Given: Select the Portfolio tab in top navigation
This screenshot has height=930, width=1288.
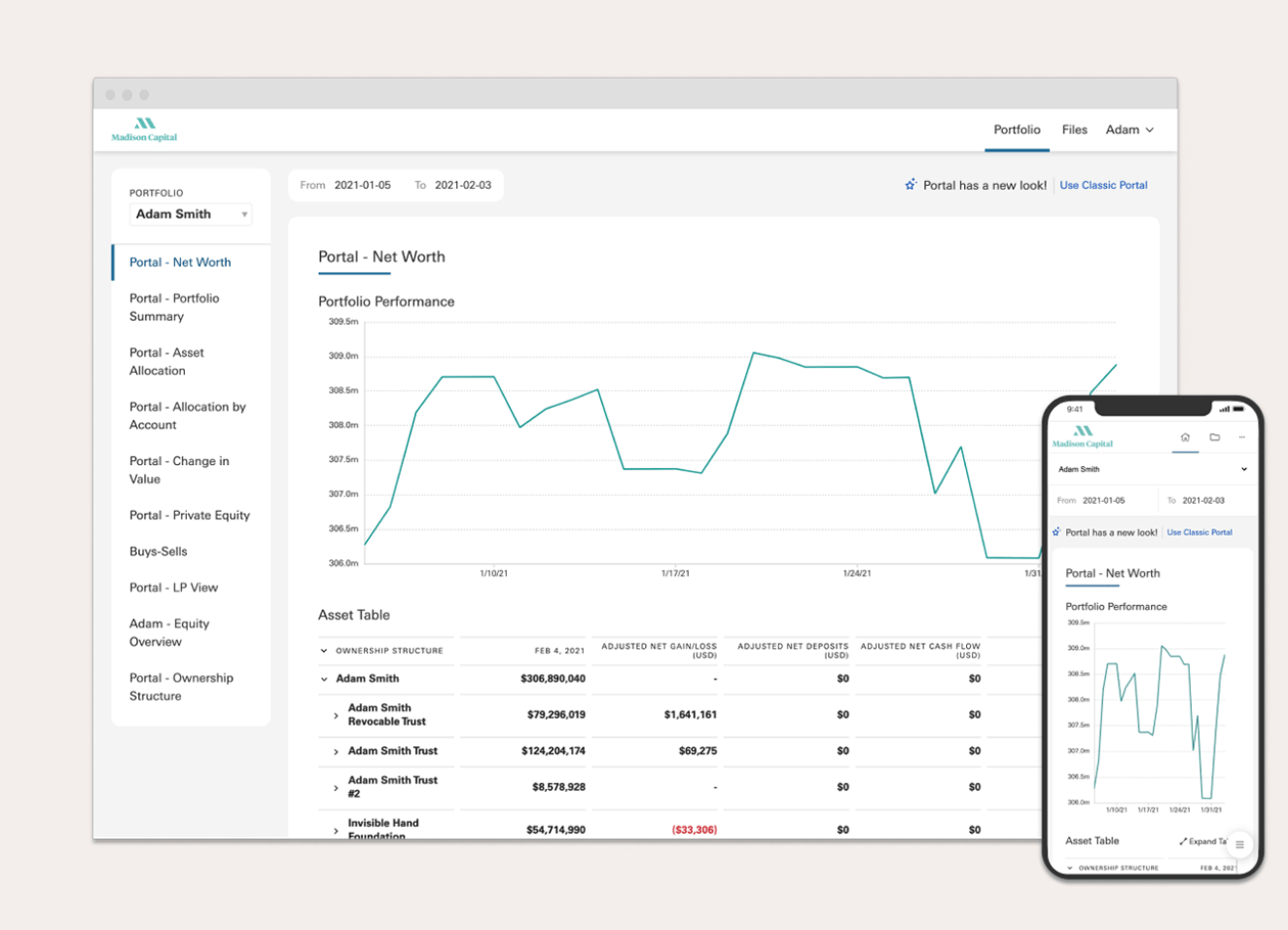Looking at the screenshot, I should 1017,129.
